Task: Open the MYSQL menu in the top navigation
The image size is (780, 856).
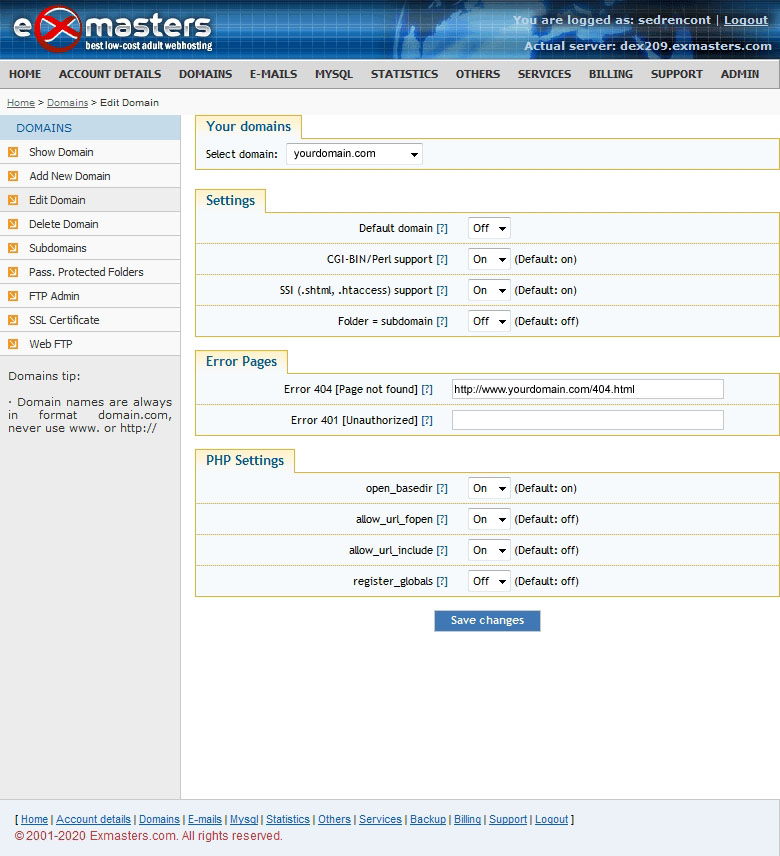Action: click(333, 74)
